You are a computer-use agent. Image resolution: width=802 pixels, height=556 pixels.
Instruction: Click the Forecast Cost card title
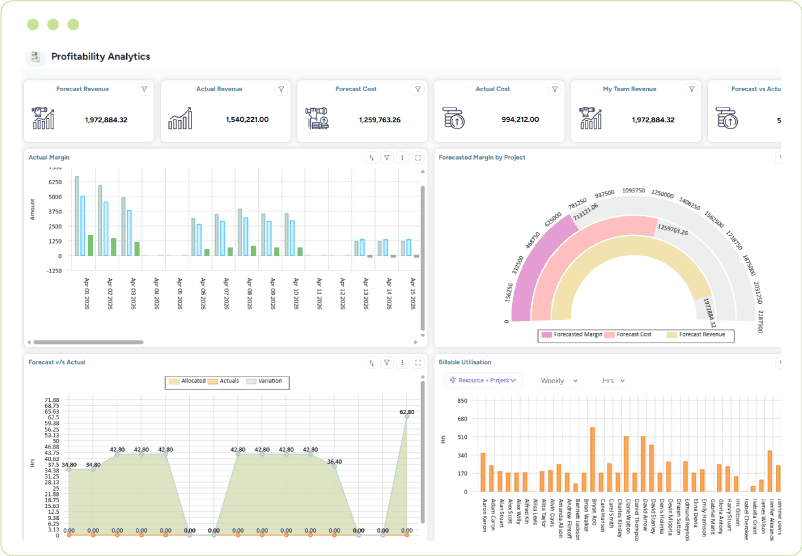pos(356,89)
